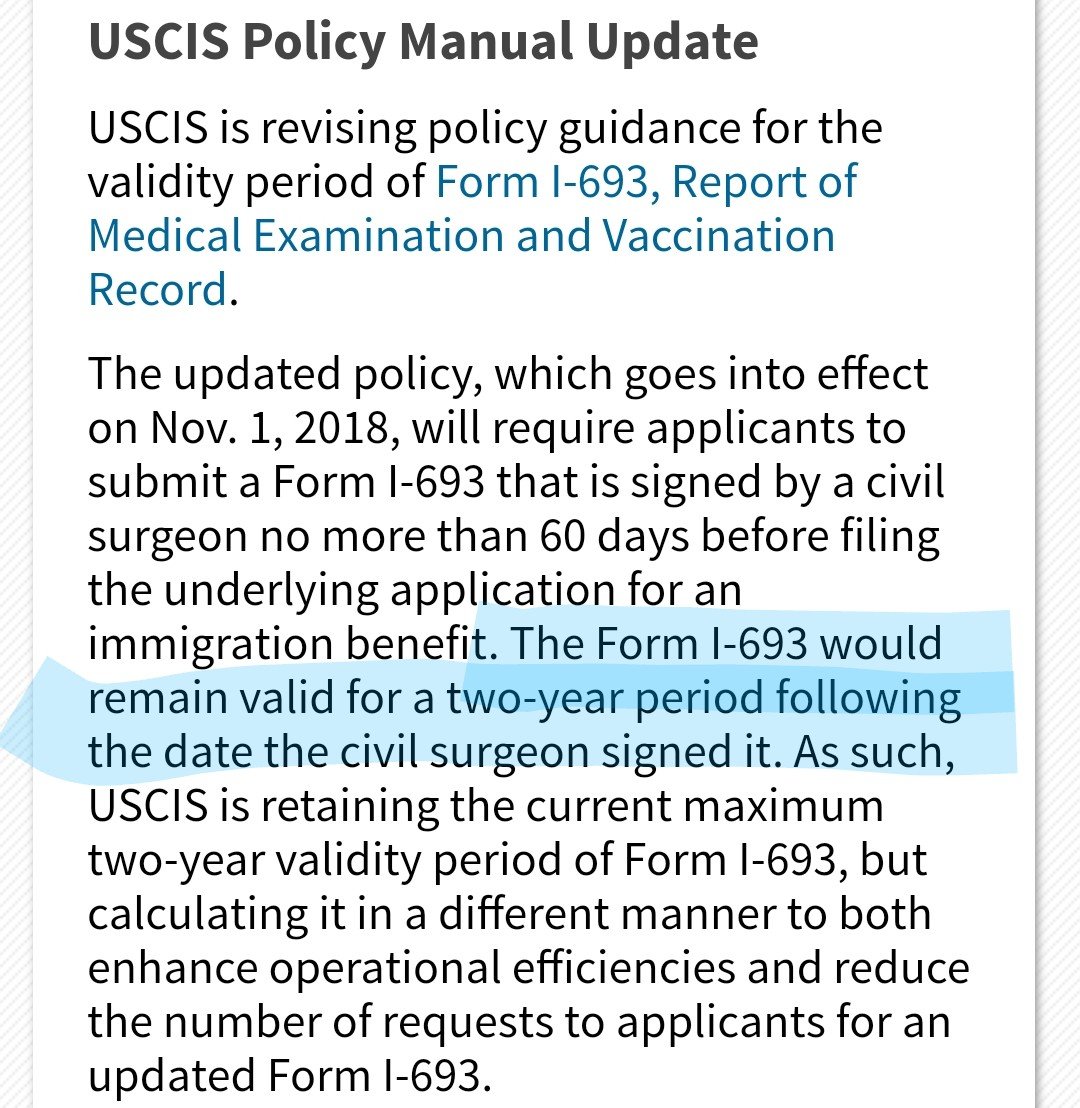The image size is (1080, 1108).
Task: Click the highlighted words "As such,"
Action: pos(874,752)
